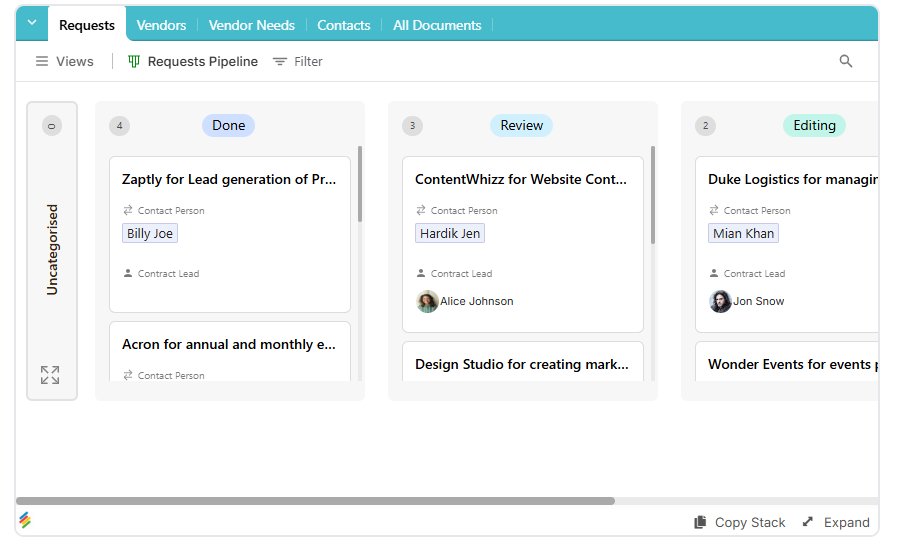Viewport: 899px width, 545px height.
Task: Click Alice Johnson's avatar
Action: pos(427,301)
